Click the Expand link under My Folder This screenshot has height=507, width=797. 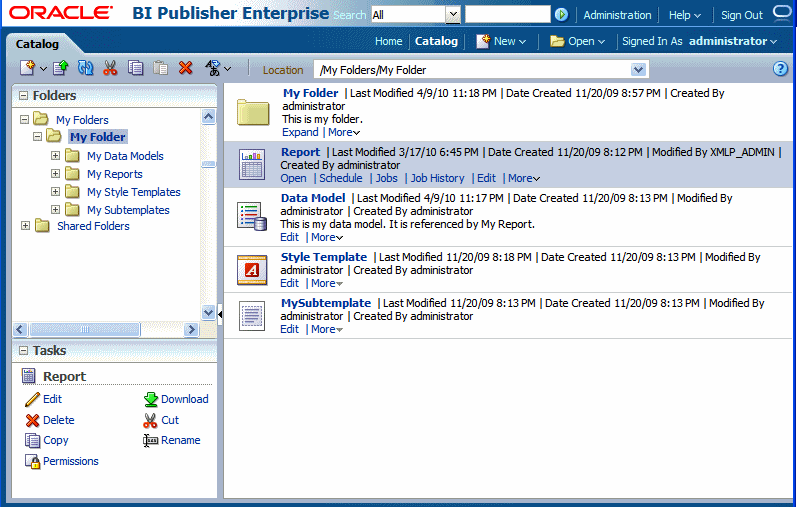pos(300,132)
